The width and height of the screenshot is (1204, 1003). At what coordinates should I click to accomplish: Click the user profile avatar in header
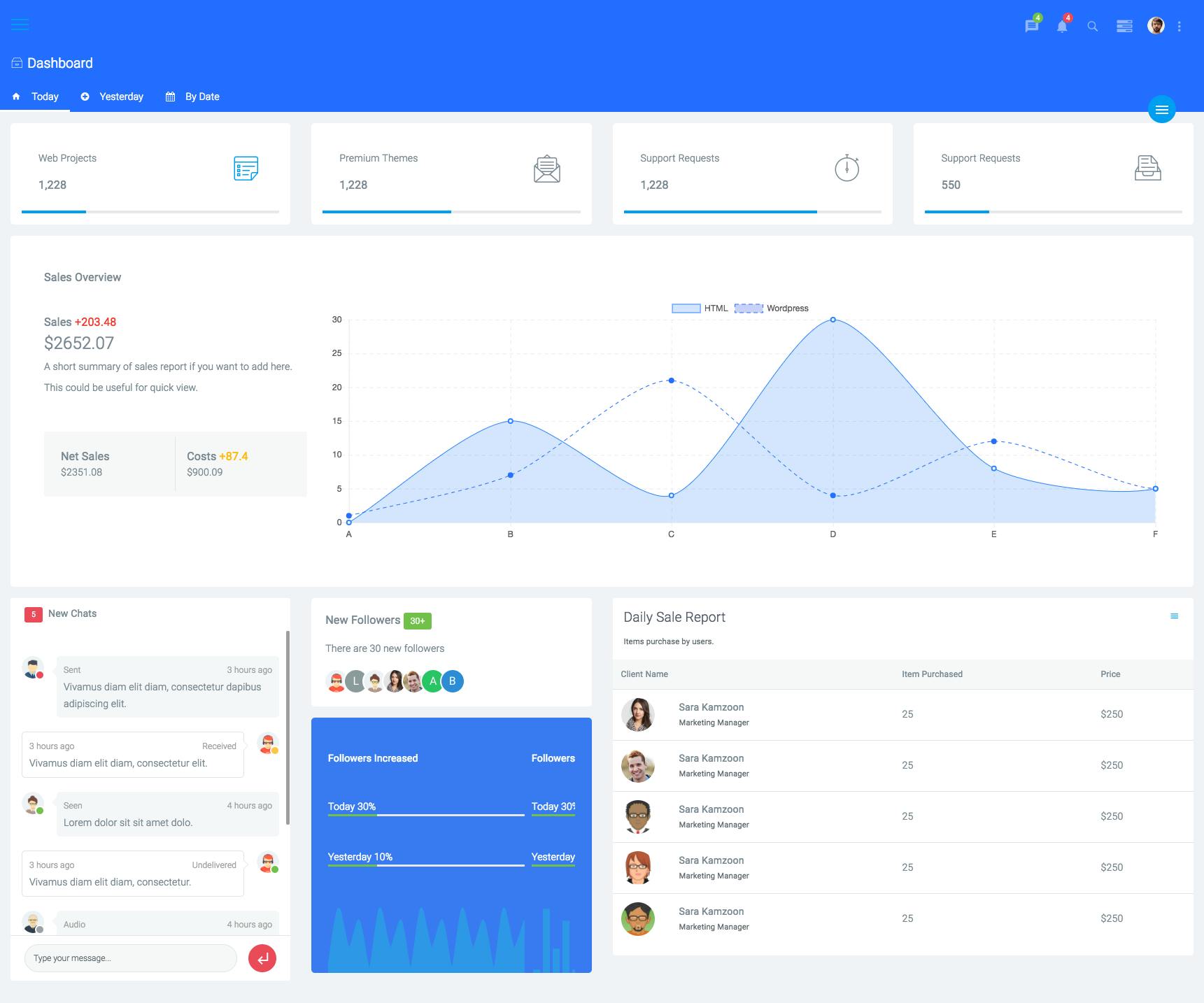point(1156,26)
